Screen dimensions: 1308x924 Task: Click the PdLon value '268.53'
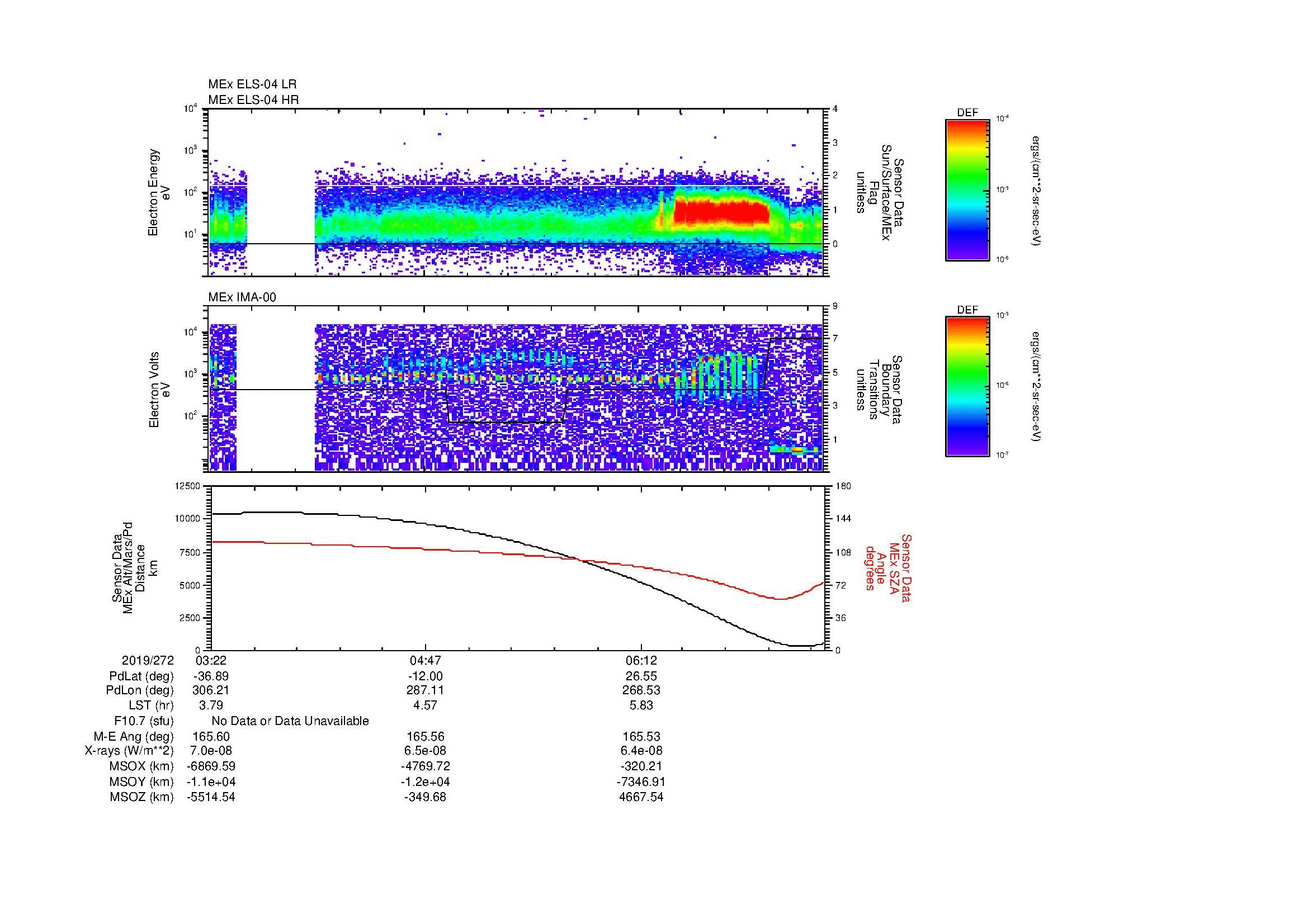click(641, 690)
